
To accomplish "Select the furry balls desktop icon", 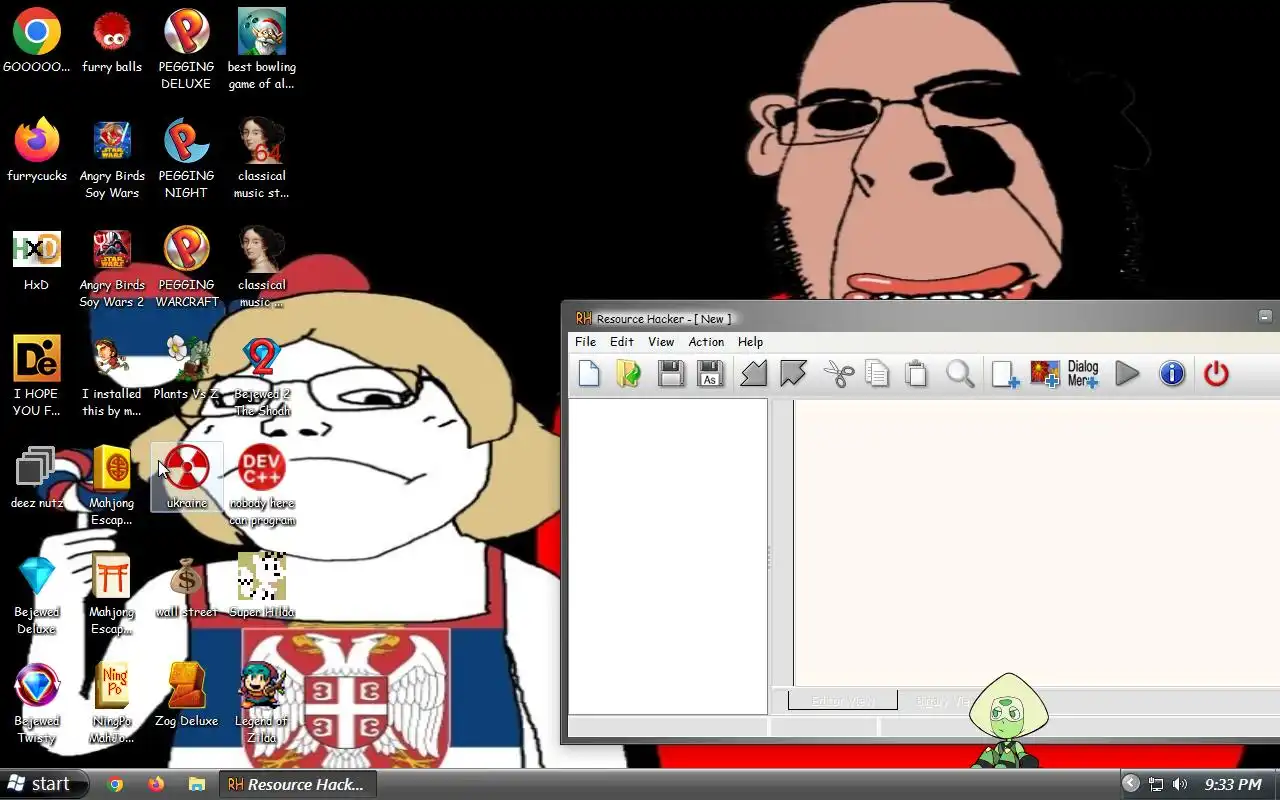I will click(x=112, y=42).
